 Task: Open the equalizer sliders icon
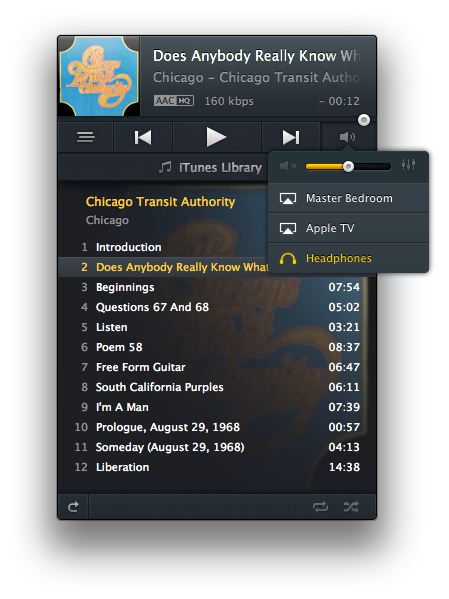point(408,165)
